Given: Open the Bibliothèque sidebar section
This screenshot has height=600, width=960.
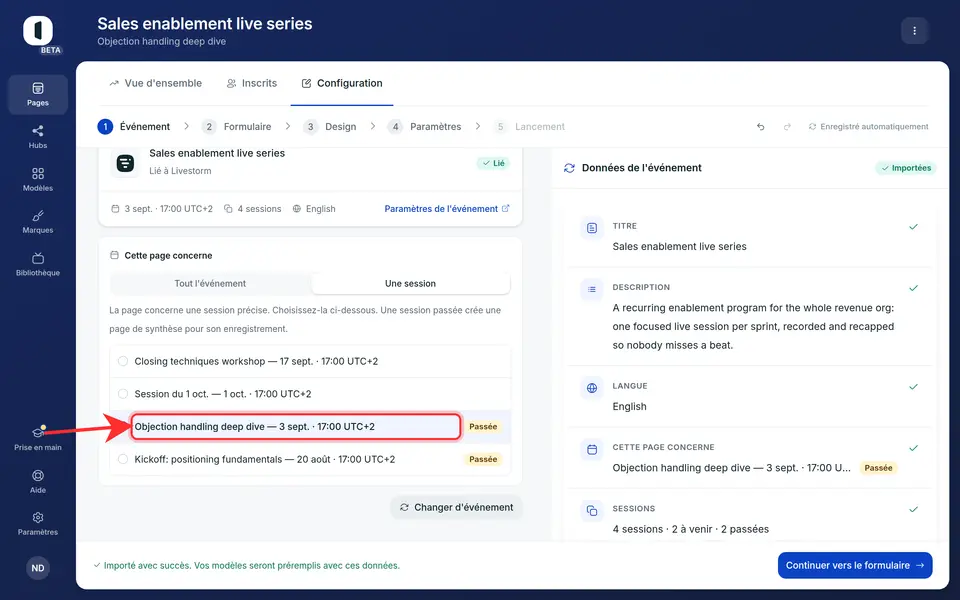Looking at the screenshot, I should 38,264.
